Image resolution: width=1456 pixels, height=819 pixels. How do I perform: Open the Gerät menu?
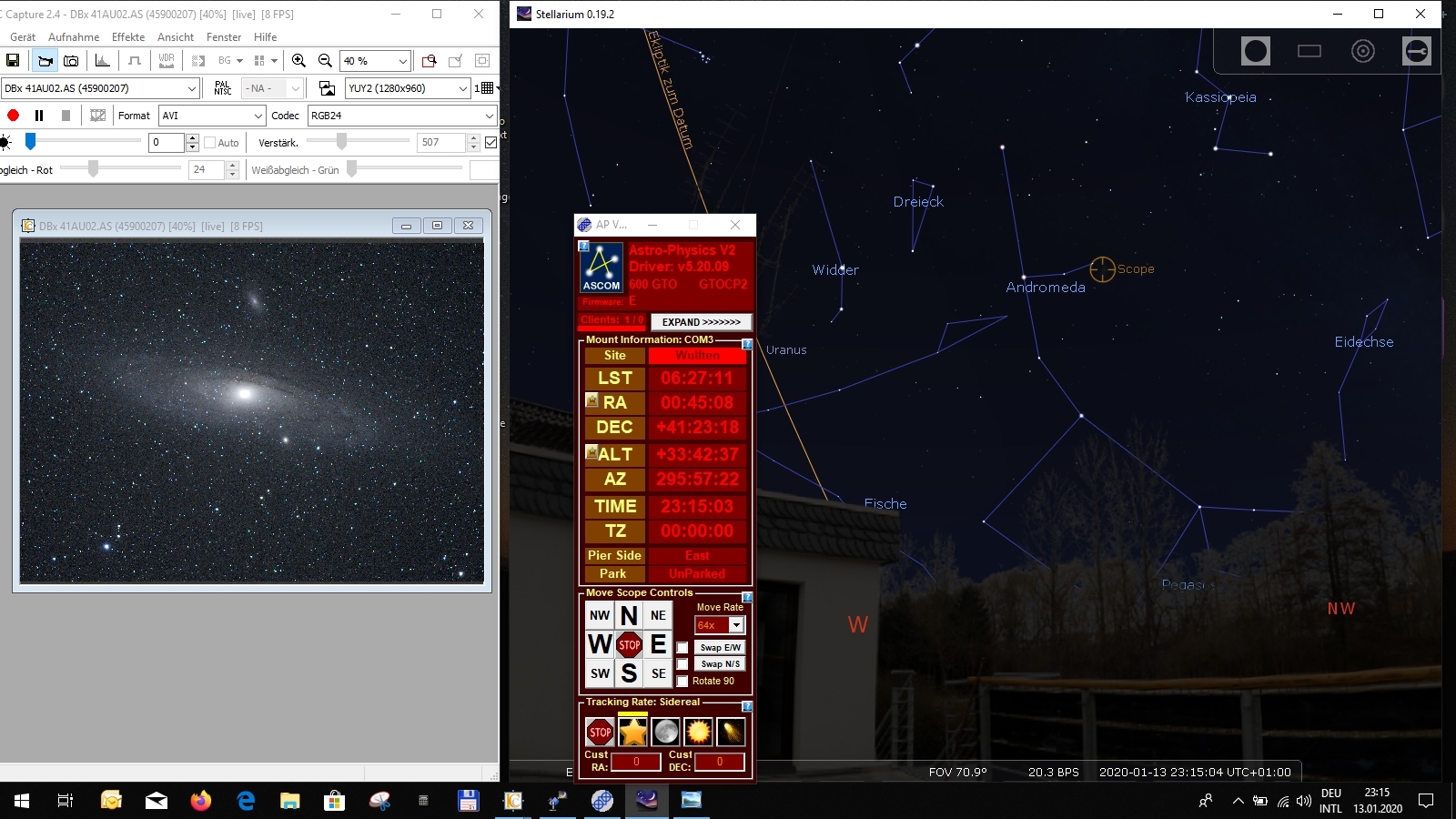point(23,37)
